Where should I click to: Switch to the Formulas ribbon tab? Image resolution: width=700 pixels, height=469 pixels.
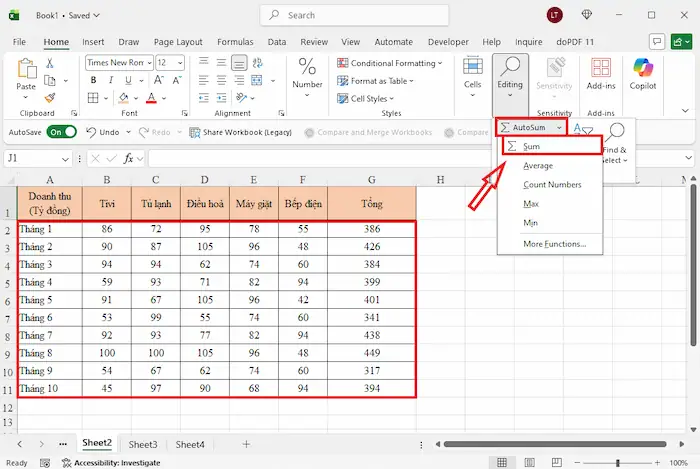(237, 42)
